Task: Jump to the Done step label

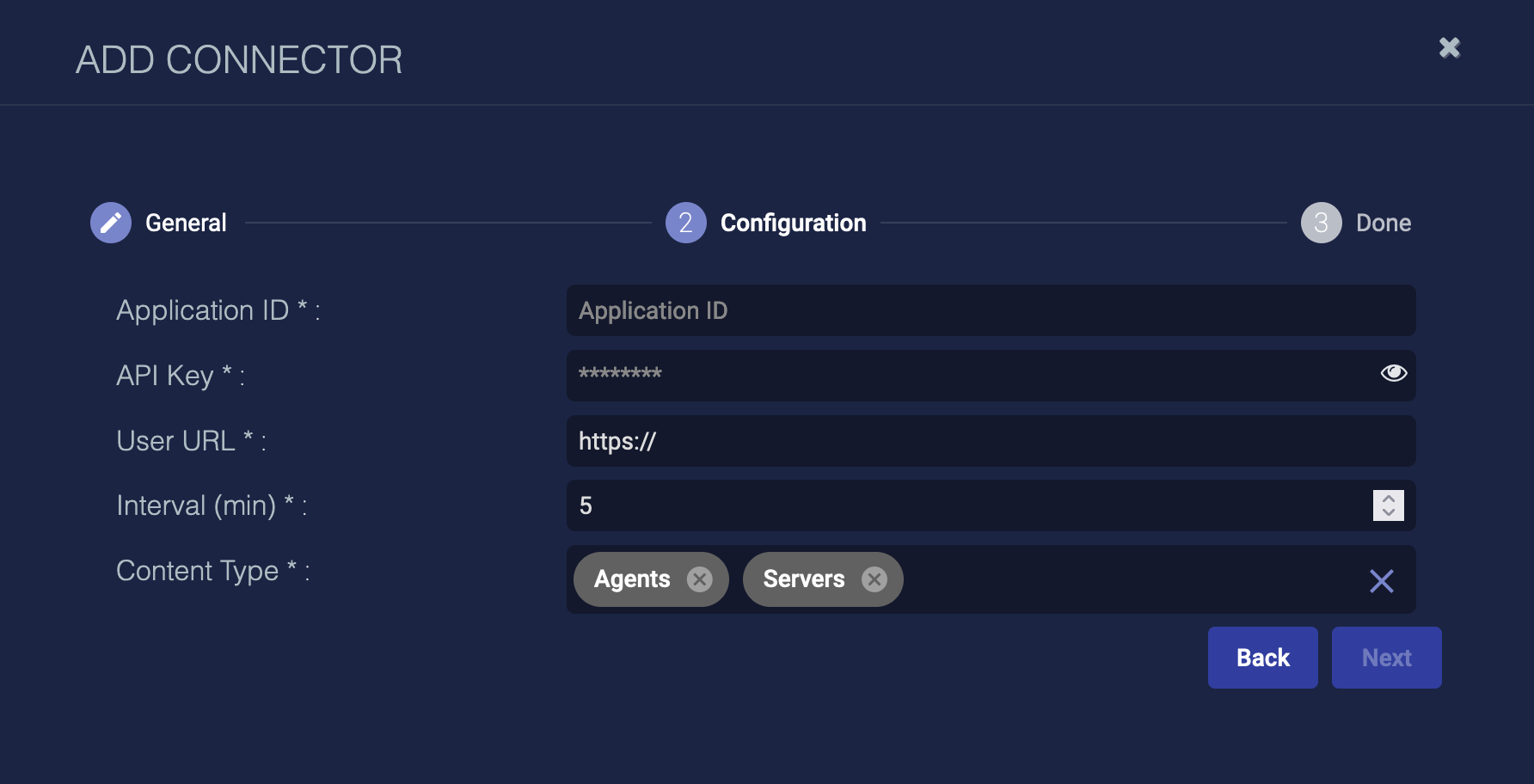Action: click(1383, 224)
